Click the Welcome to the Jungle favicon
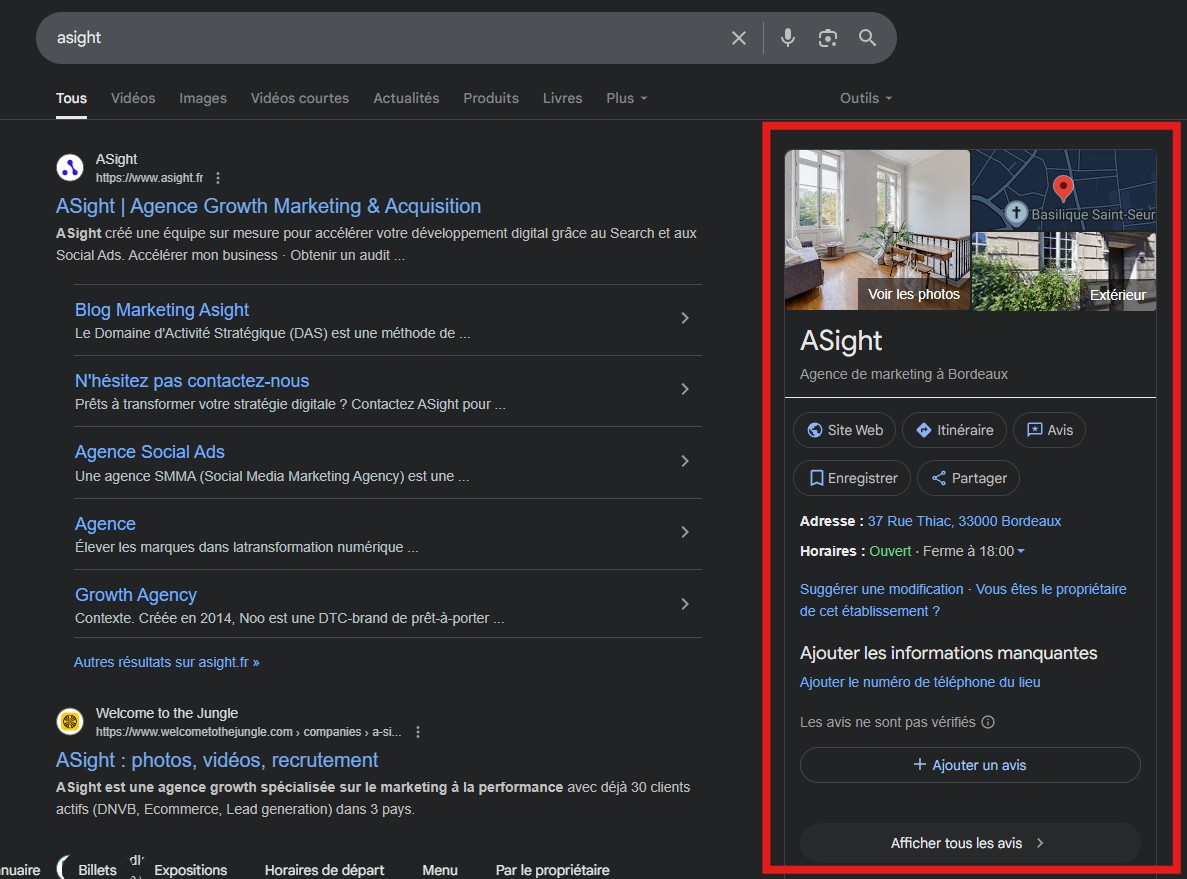 pyautogui.click(x=70, y=722)
